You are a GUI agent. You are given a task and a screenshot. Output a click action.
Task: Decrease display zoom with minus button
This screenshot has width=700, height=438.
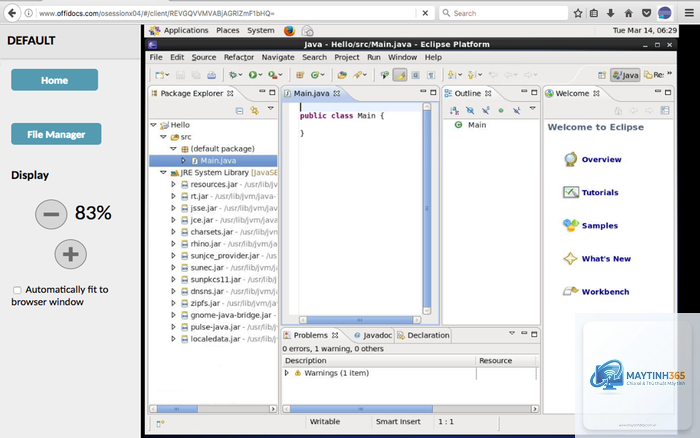51,214
